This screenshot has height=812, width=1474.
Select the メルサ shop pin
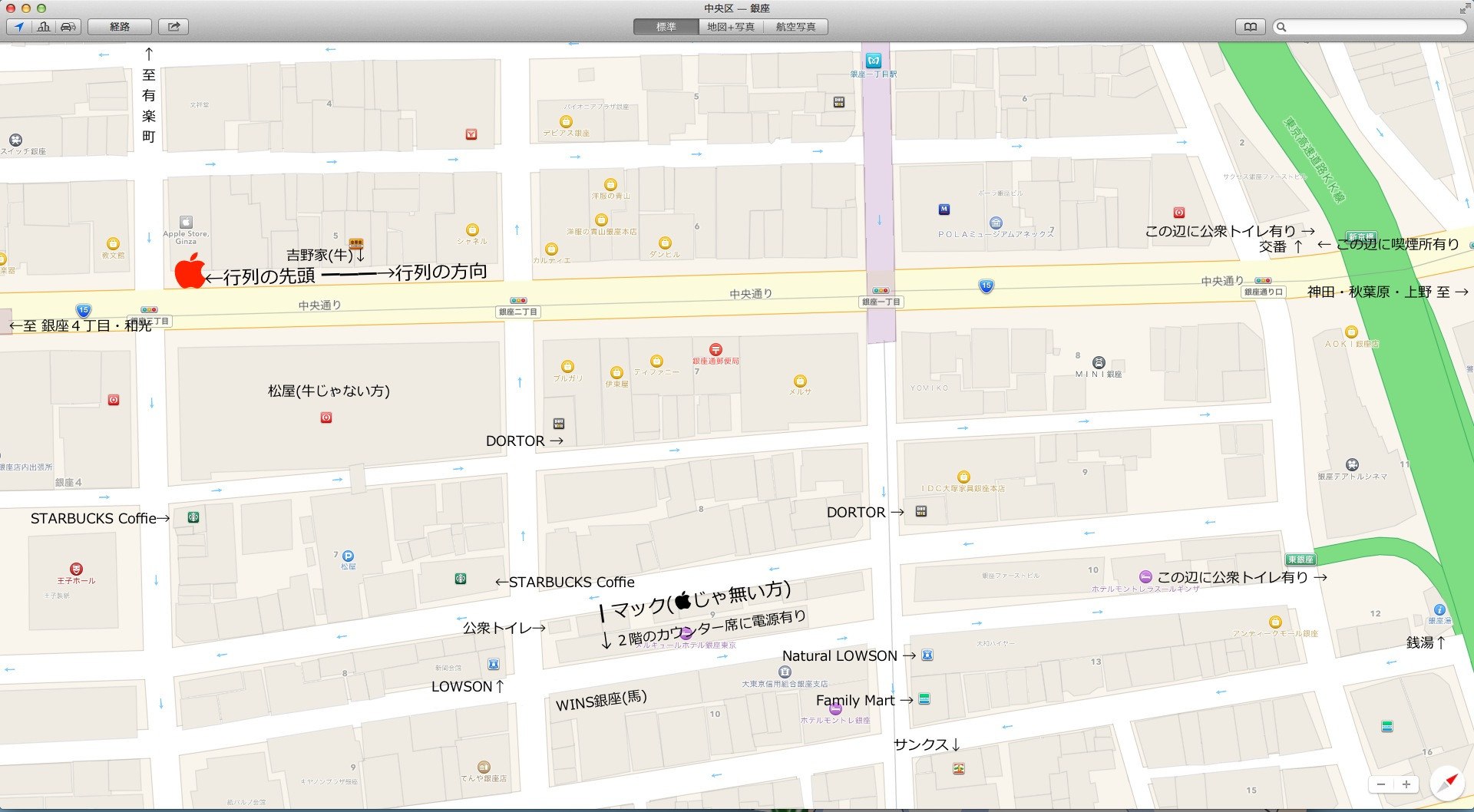[x=800, y=381]
